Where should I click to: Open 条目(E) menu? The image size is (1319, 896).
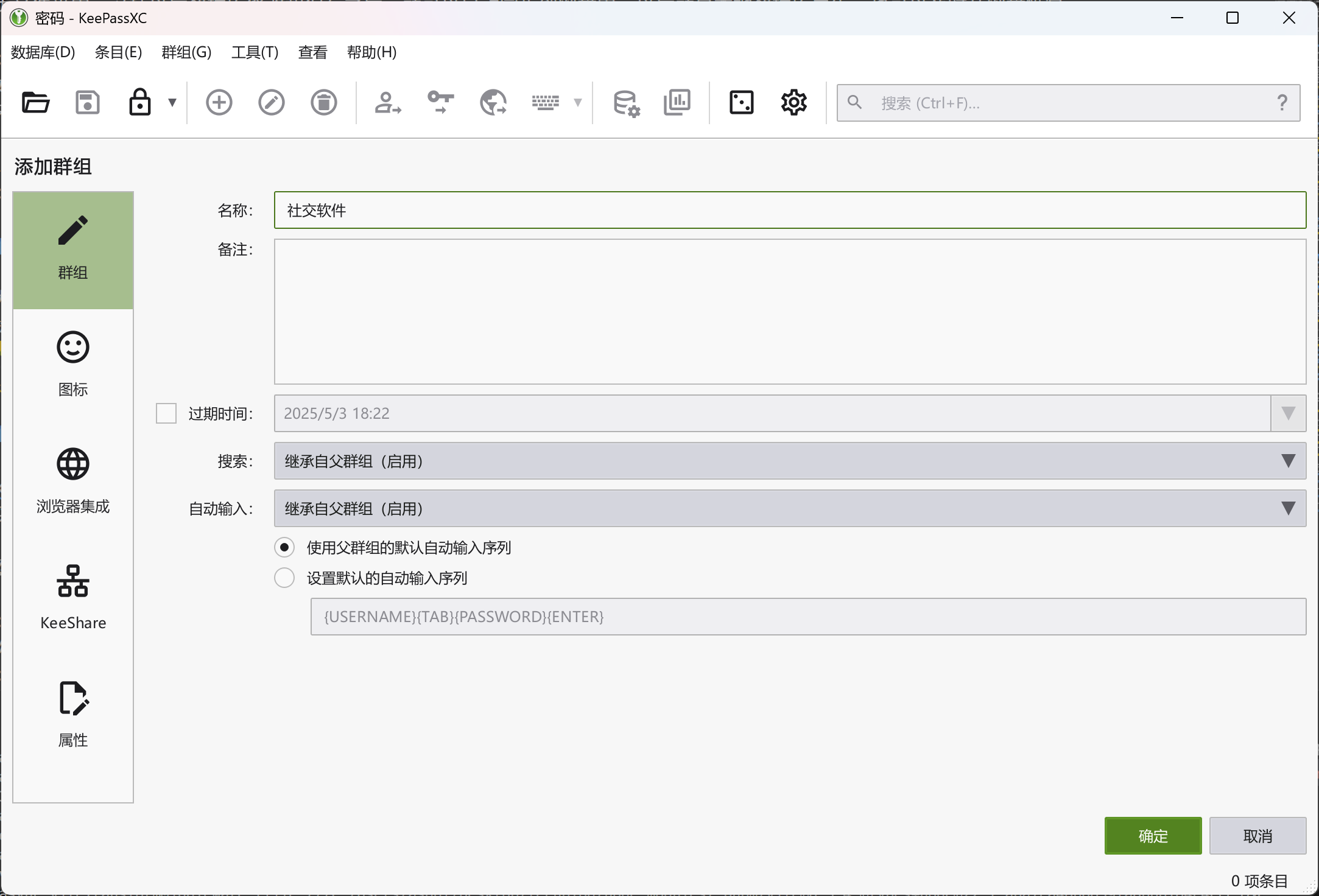pos(118,52)
